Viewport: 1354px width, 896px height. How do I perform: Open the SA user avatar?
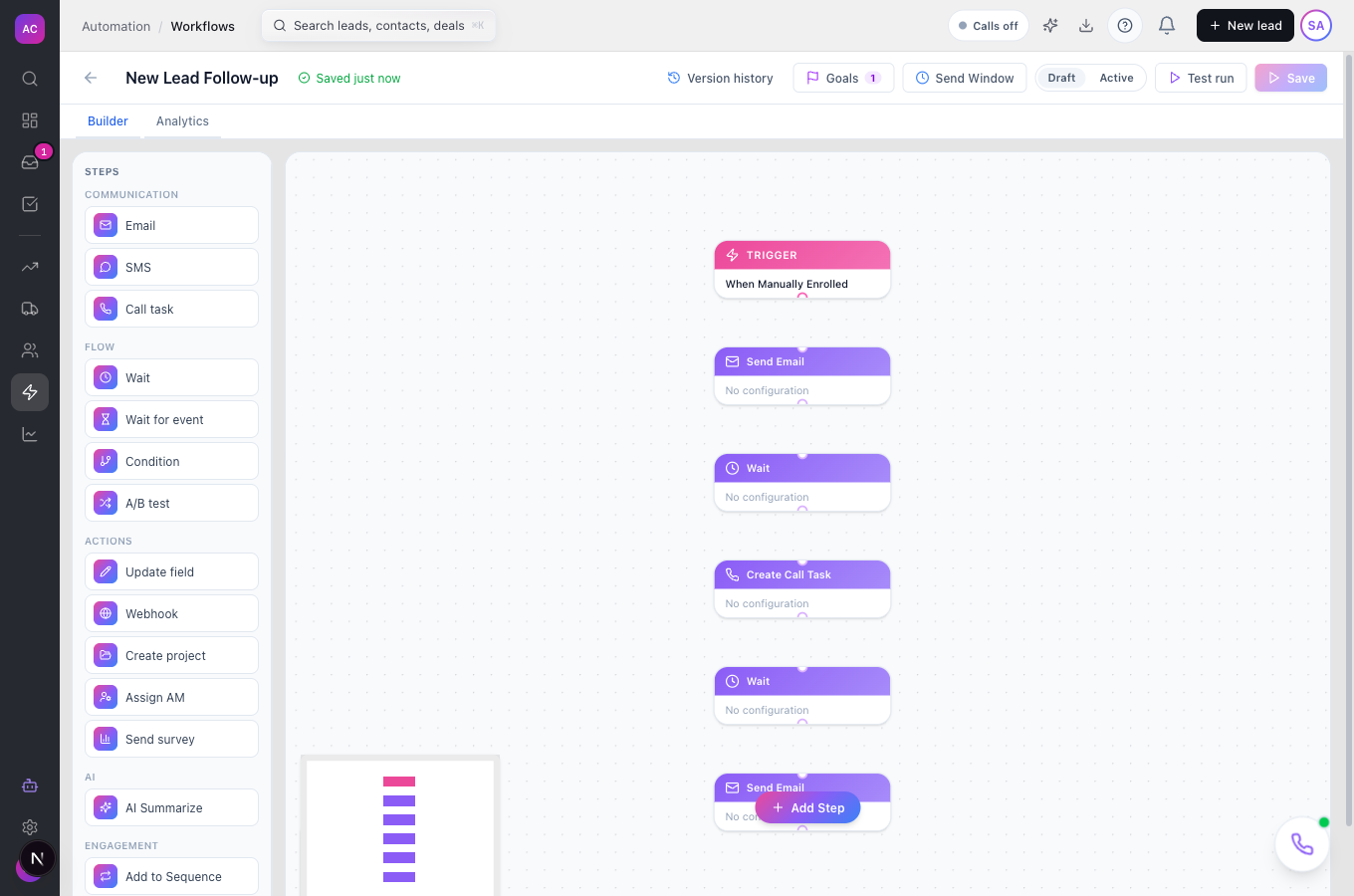click(1316, 26)
